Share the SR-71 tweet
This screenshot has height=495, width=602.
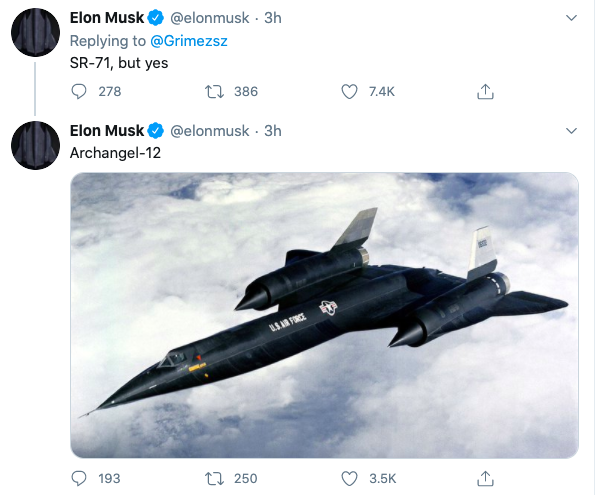tap(485, 91)
